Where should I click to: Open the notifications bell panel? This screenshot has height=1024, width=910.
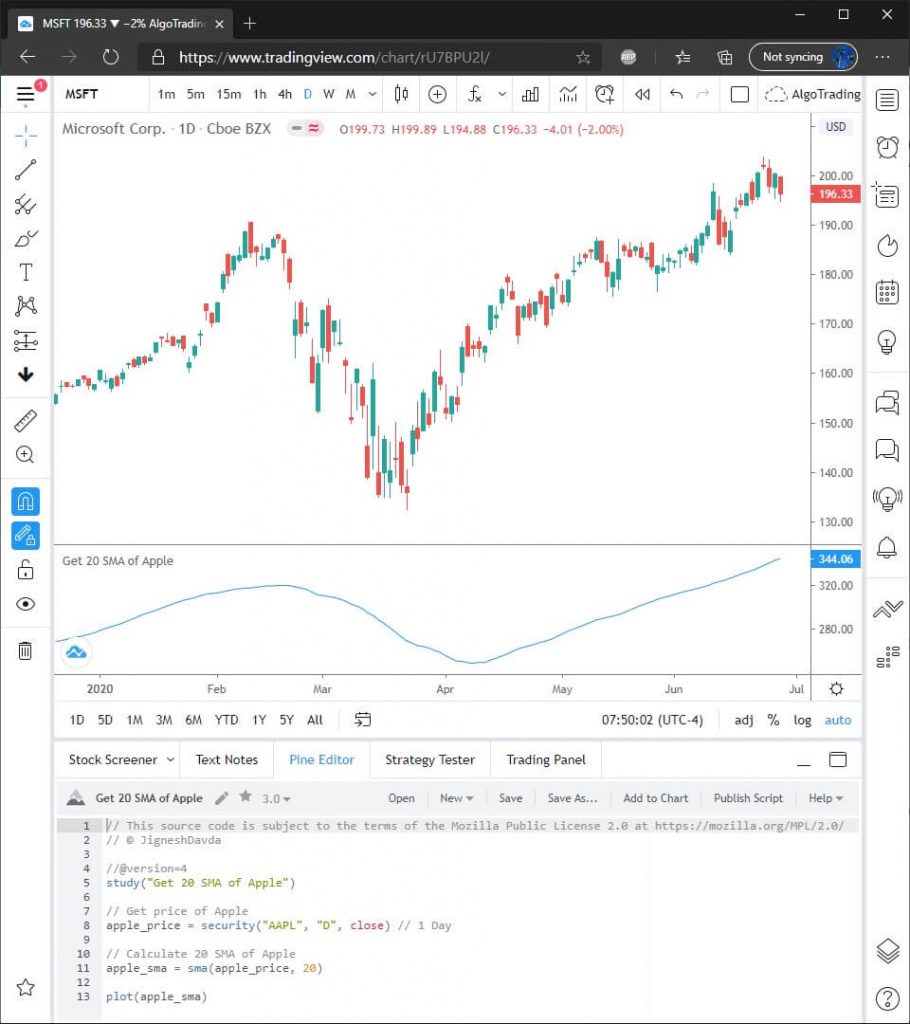[x=887, y=547]
